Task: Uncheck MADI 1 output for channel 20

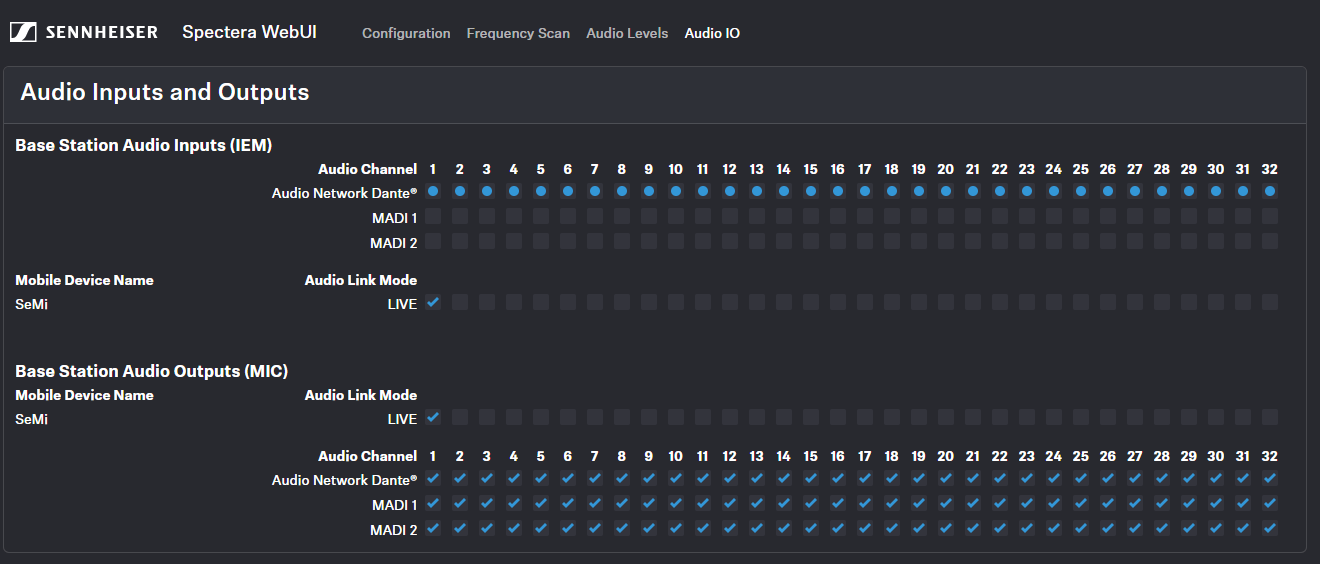Action: tap(946, 504)
